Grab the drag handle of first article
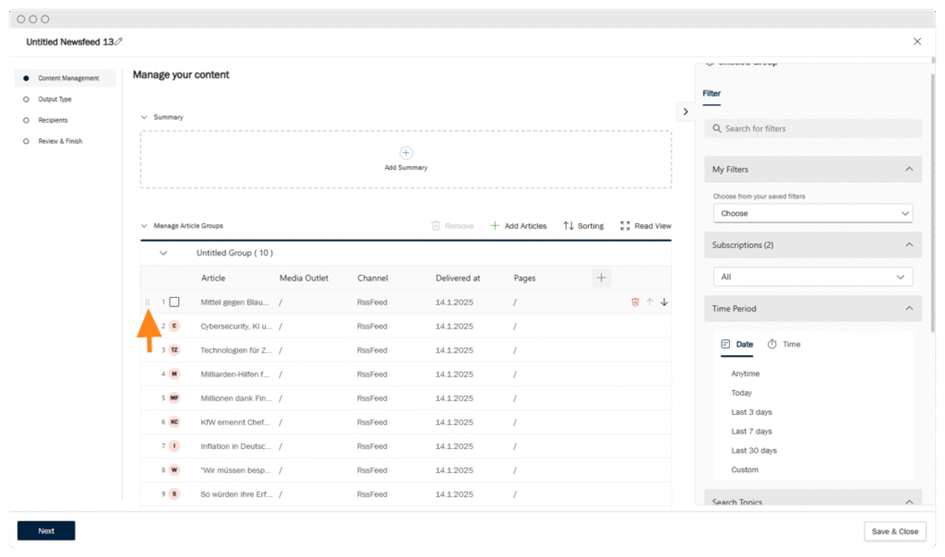Screen dimensions: 945x557 [x=148, y=302]
